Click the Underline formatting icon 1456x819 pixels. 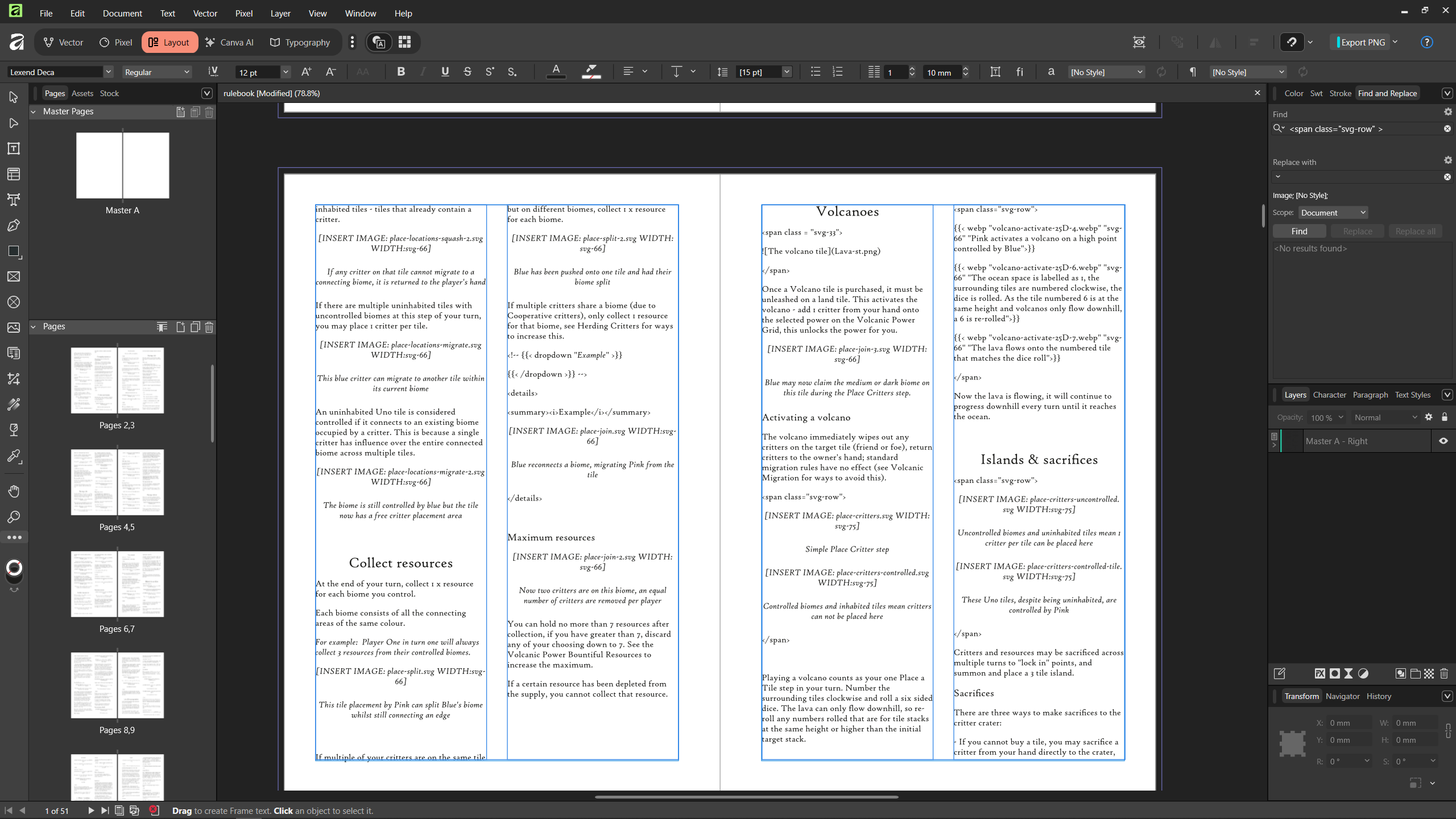(x=445, y=72)
